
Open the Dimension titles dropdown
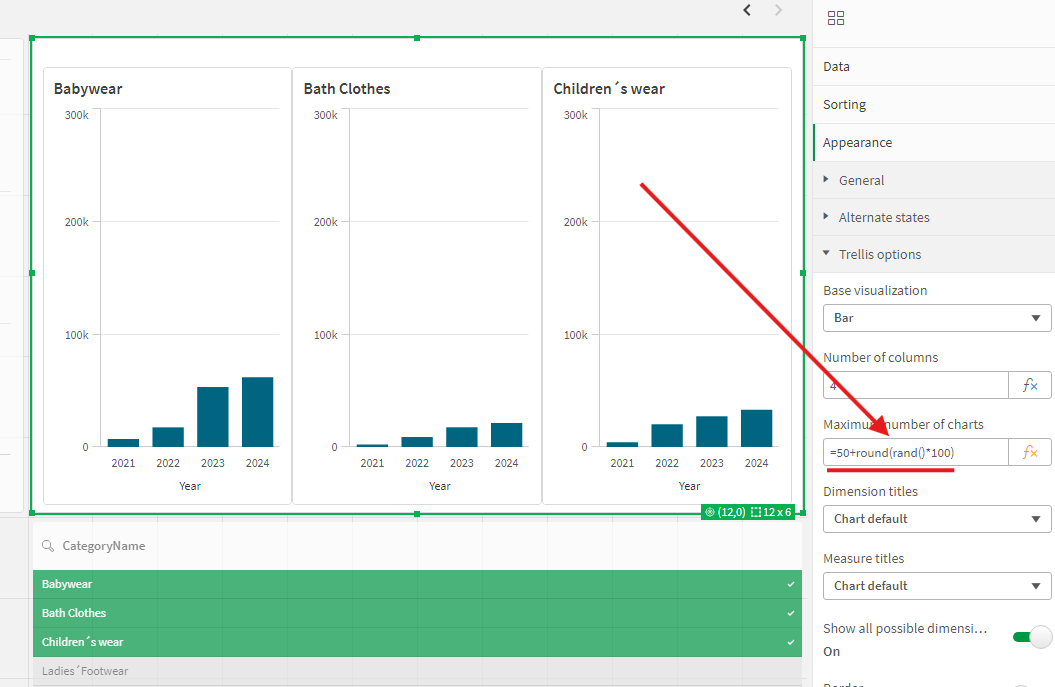tap(936, 518)
